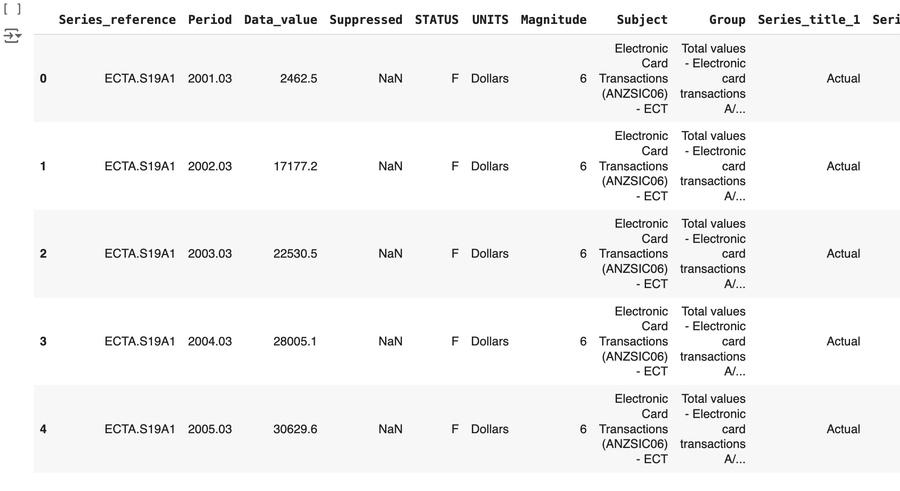Image resolution: width=900 pixels, height=491 pixels.
Task: Click the Series_title_1 column header
Action: pos(808,20)
